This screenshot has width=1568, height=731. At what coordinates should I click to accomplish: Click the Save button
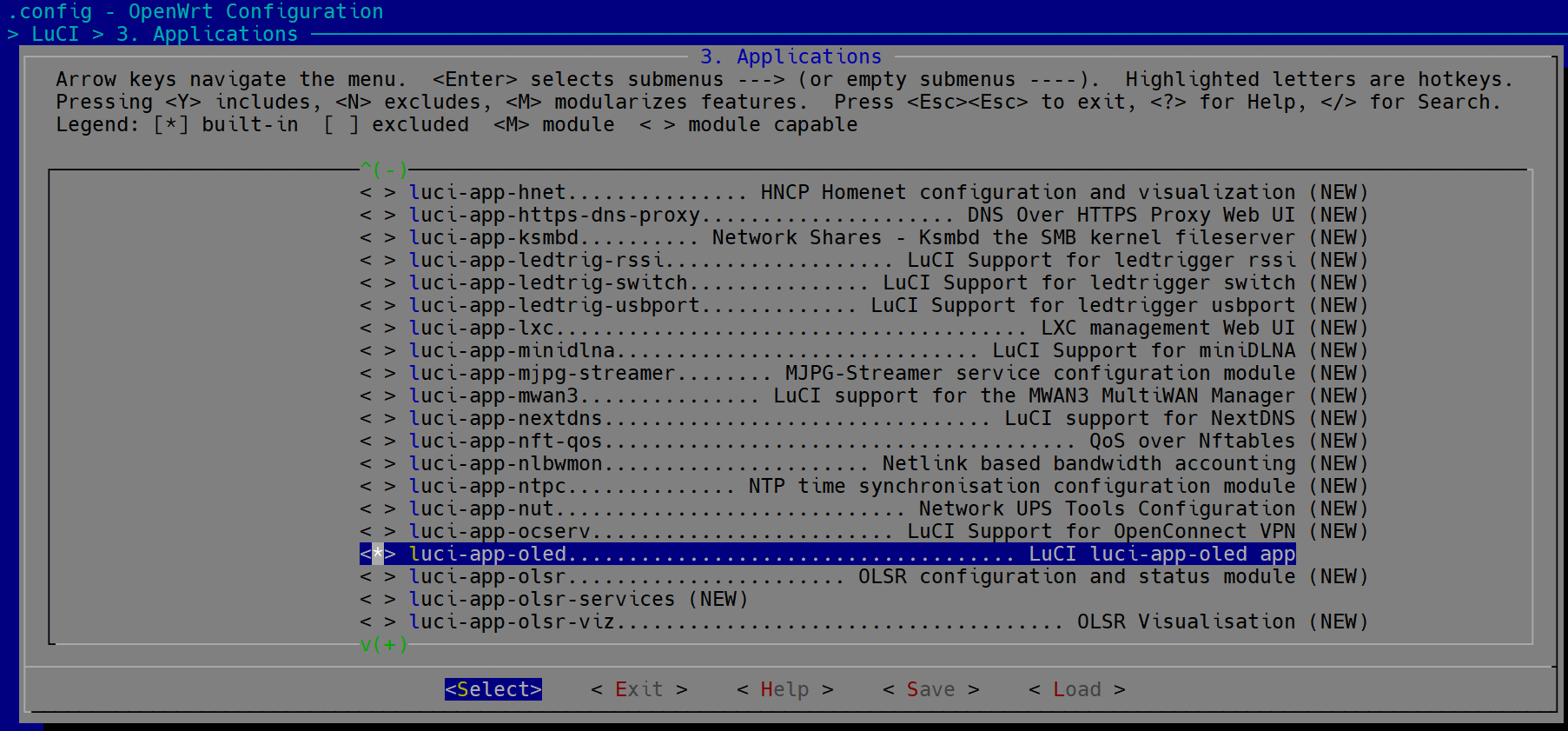931,689
